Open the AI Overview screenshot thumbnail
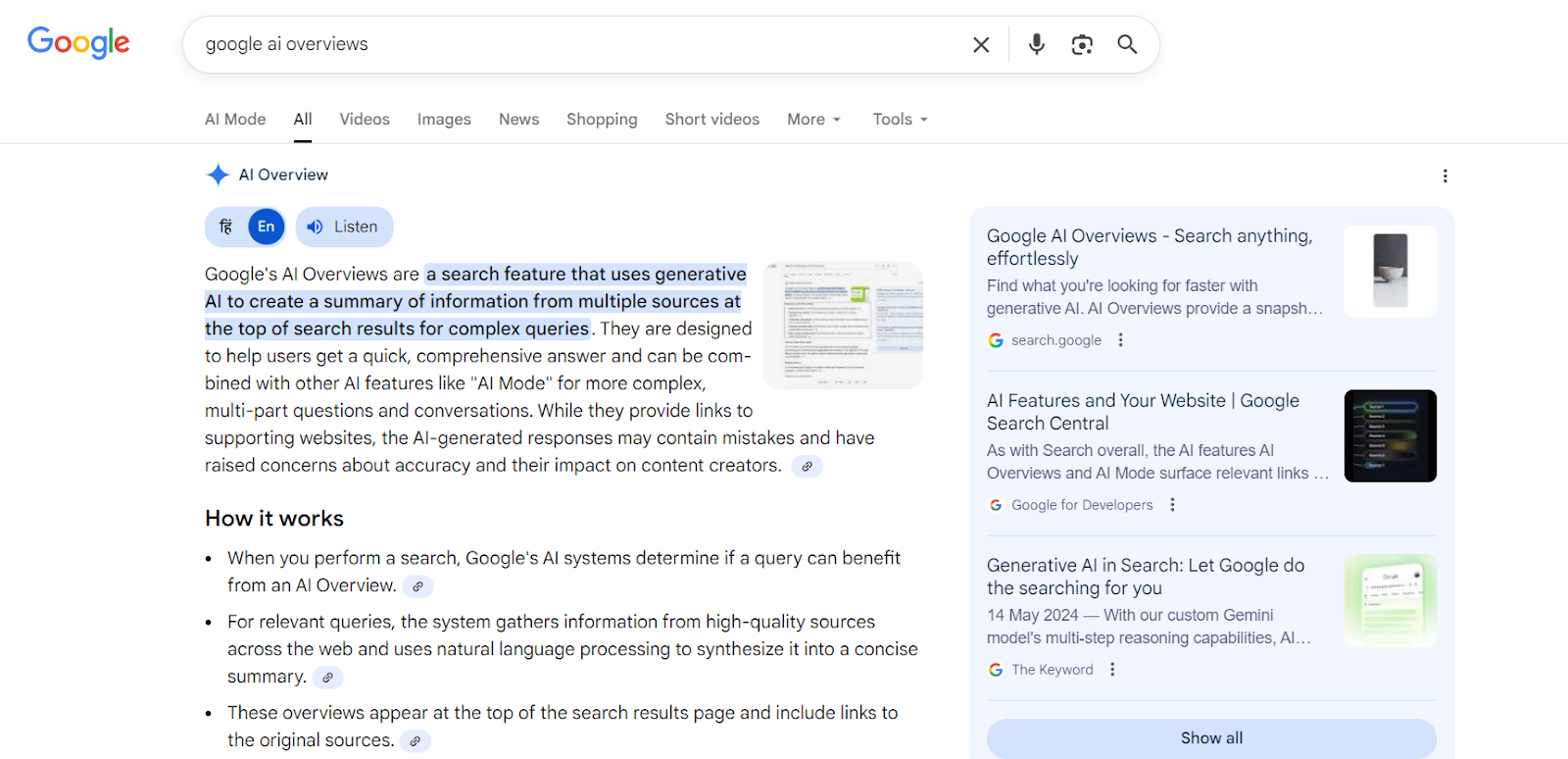This screenshot has height=759, width=1568. pyautogui.click(x=843, y=325)
